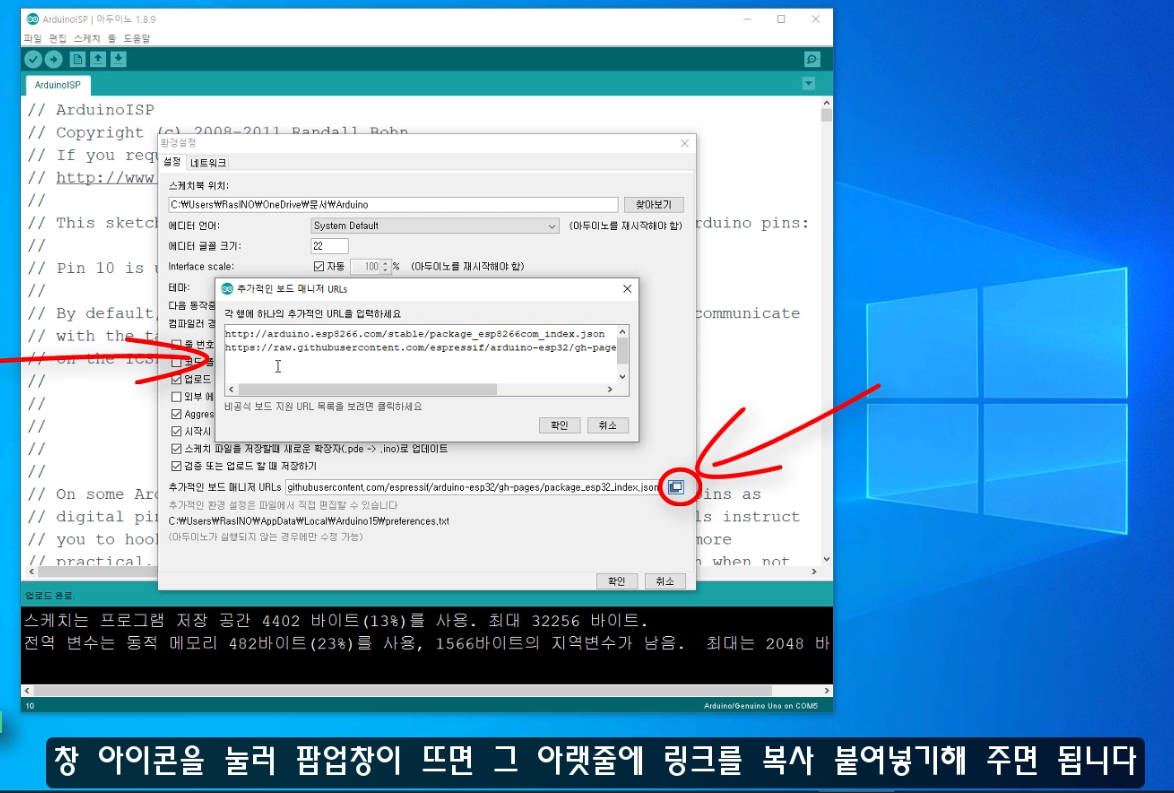1174x793 pixels.
Task: Toggle the 스케치 파일 확장자 업데이트 checkbox
Action: pyautogui.click(x=176, y=449)
